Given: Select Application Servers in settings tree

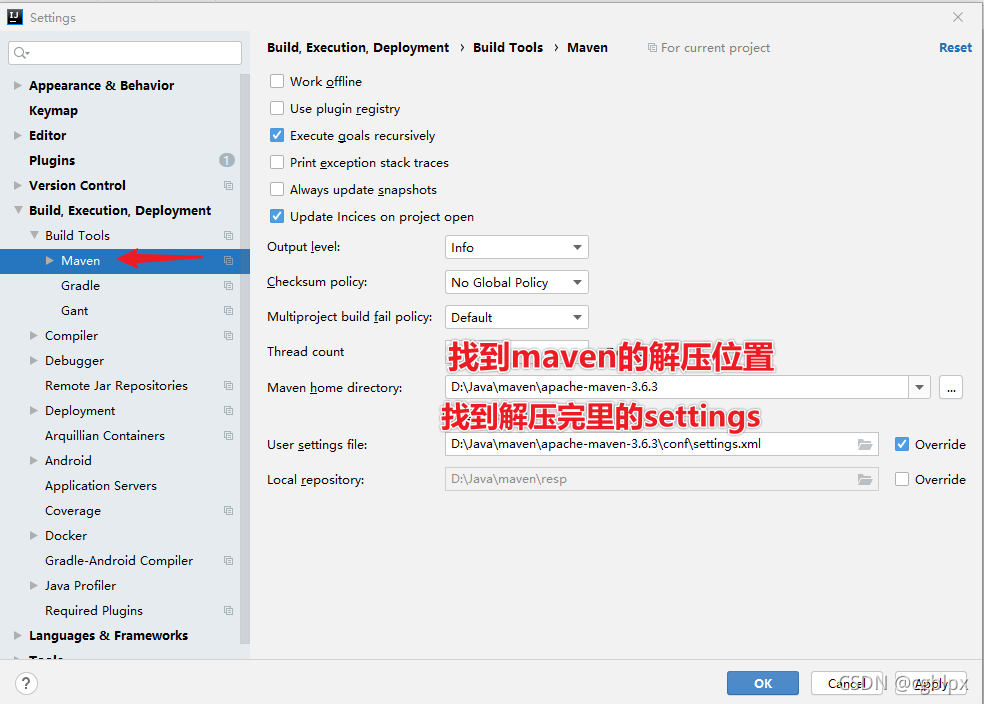Looking at the screenshot, I should [101, 486].
